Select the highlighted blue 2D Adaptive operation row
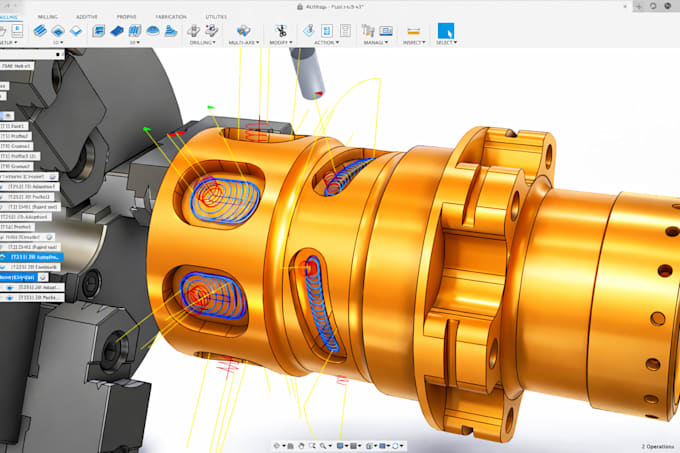 coord(32,257)
